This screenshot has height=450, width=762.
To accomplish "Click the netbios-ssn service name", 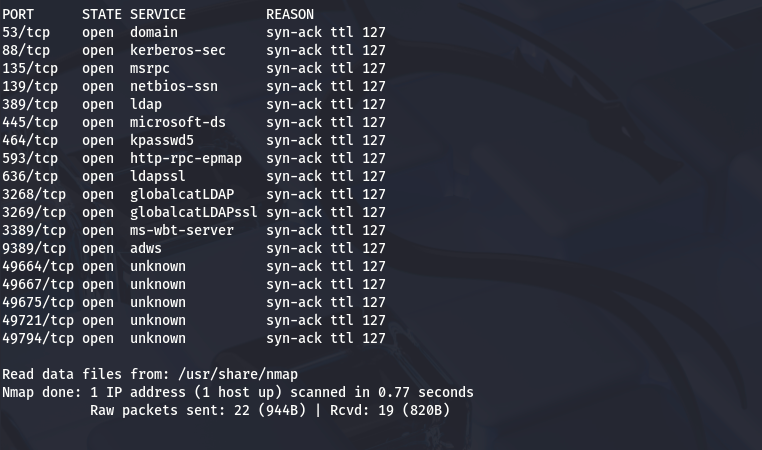I will [x=174, y=86].
